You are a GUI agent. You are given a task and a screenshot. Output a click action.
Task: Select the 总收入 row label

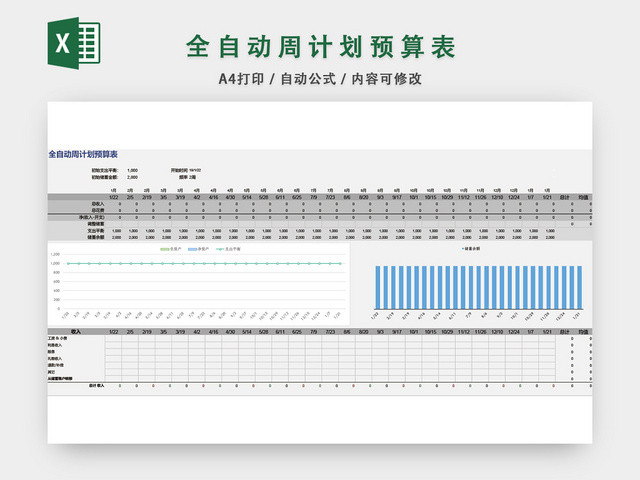(98, 204)
